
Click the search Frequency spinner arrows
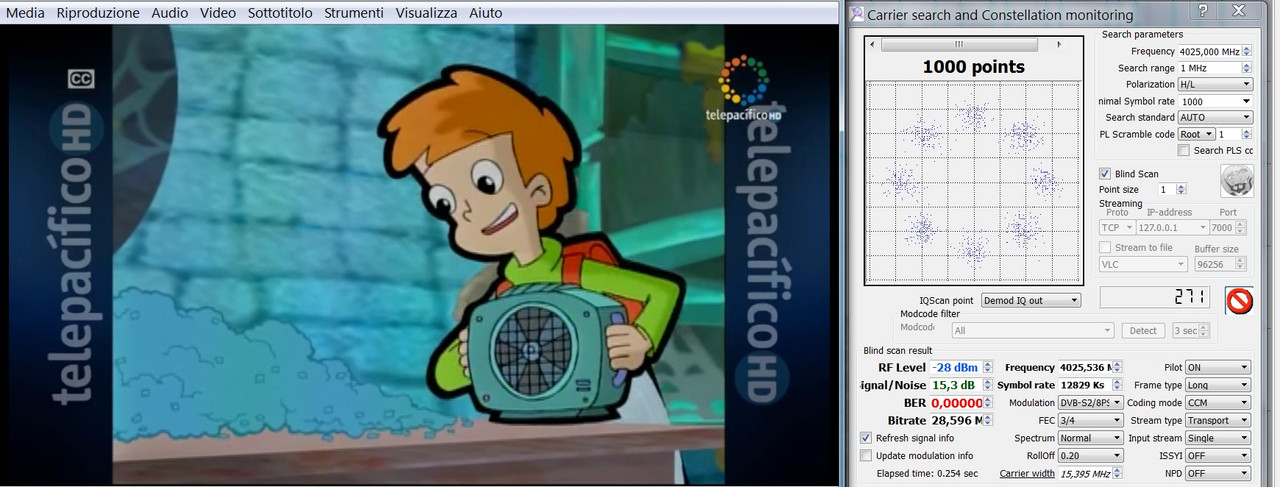click(1247, 51)
